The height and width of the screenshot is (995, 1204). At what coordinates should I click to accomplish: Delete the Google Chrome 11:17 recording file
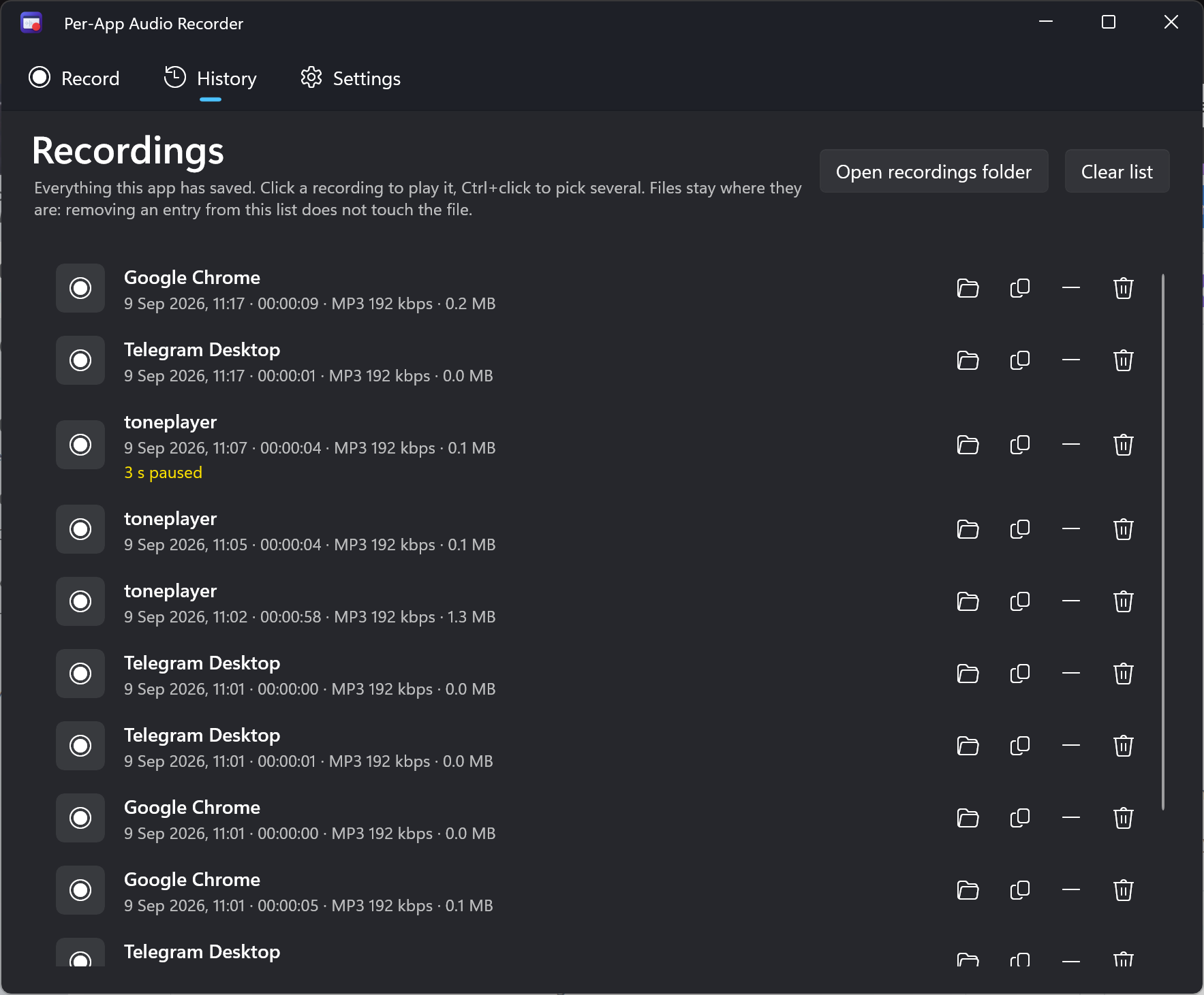[1123, 288]
